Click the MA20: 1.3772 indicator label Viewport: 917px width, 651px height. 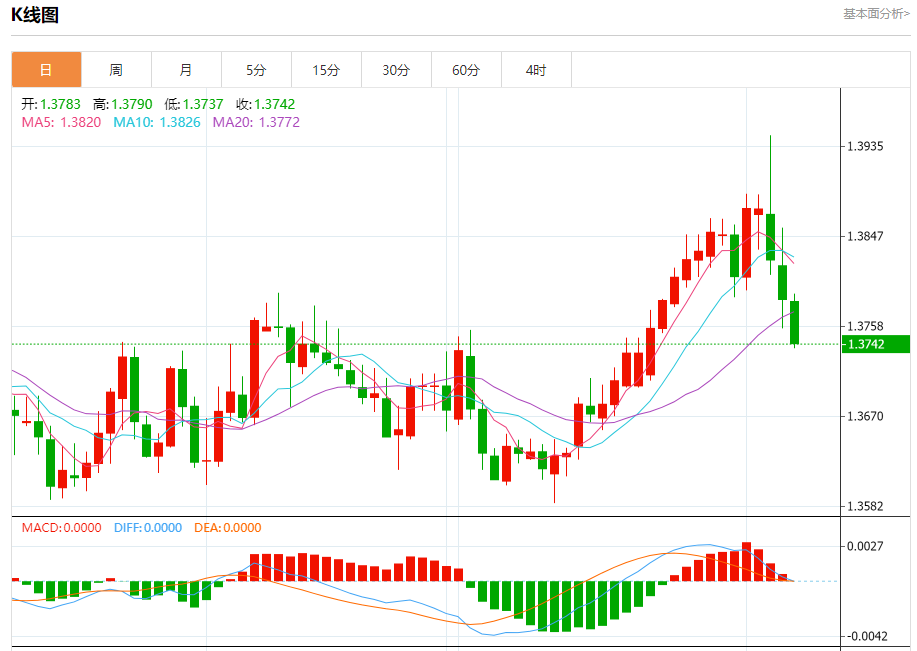[256, 122]
